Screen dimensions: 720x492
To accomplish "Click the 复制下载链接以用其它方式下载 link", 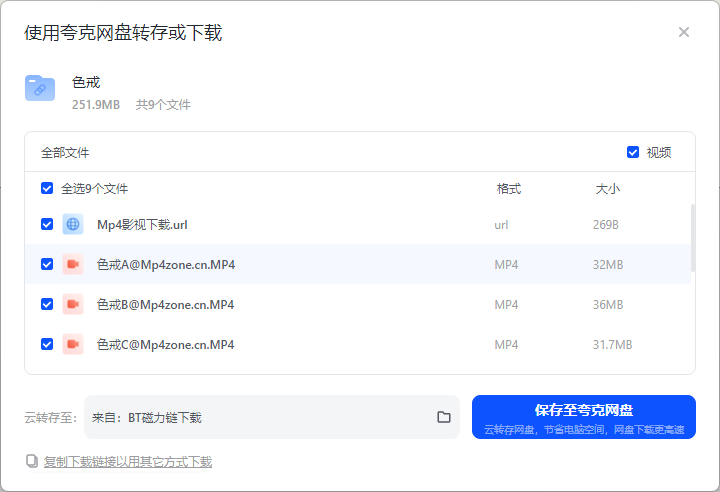I will tap(128, 462).
